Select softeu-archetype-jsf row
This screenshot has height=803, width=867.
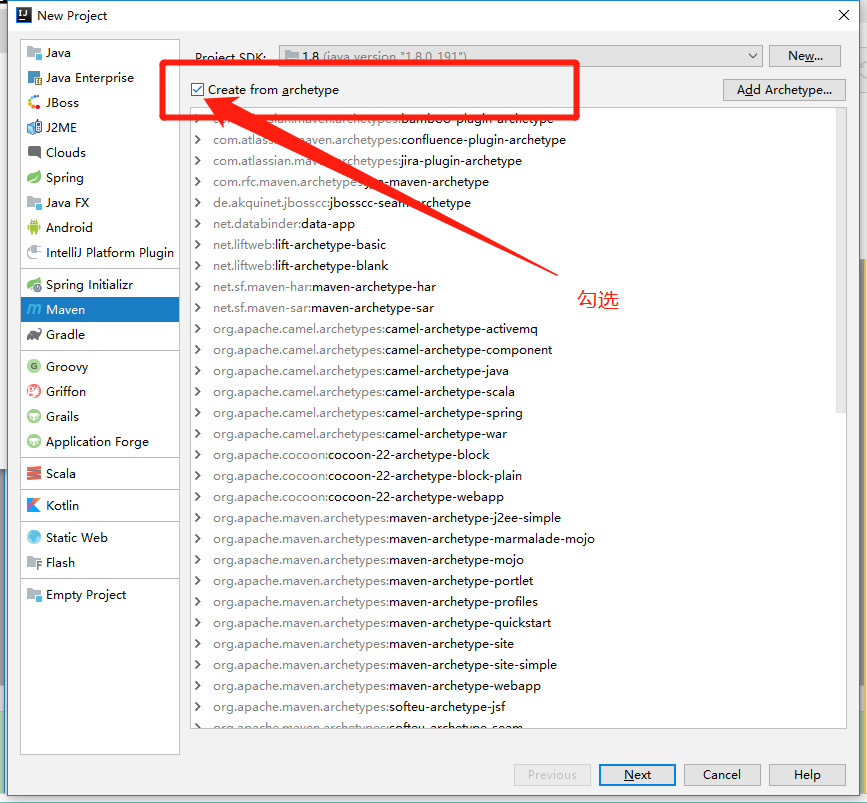518,707
